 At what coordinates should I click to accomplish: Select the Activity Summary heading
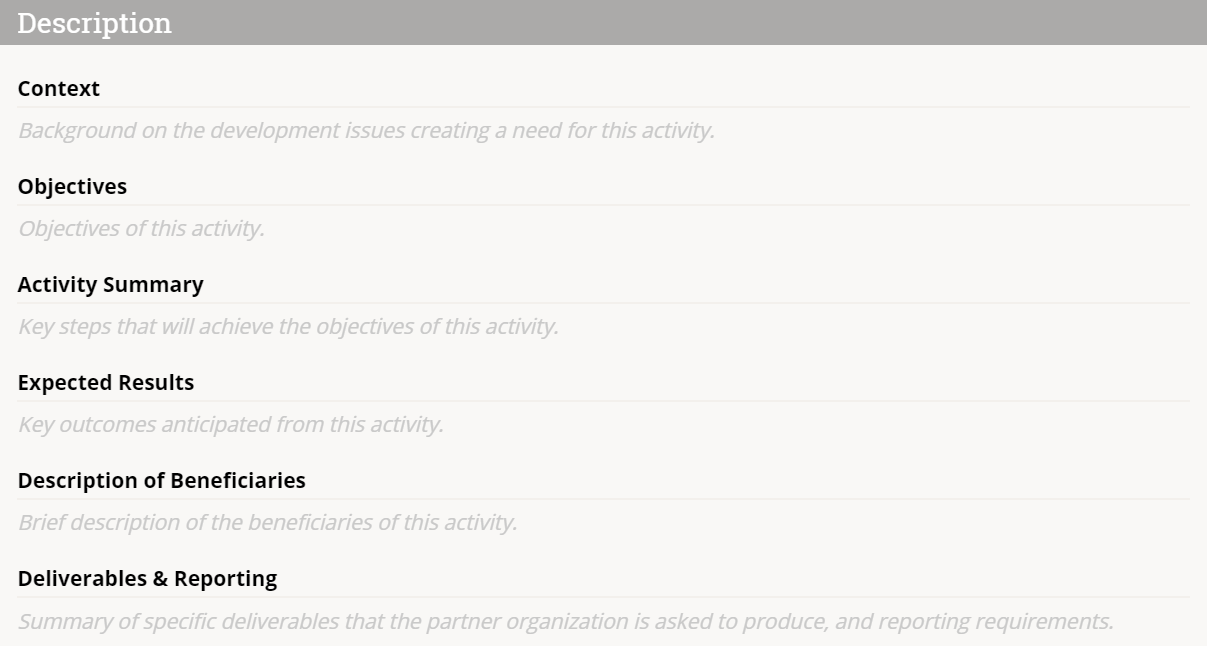(x=110, y=285)
